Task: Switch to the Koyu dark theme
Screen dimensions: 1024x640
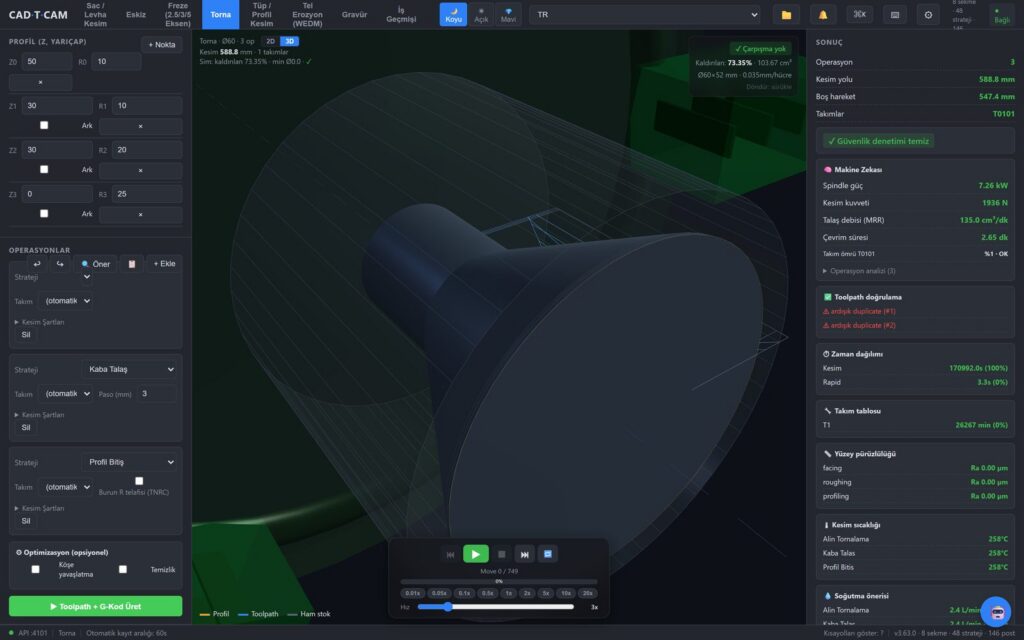Action: click(453, 14)
